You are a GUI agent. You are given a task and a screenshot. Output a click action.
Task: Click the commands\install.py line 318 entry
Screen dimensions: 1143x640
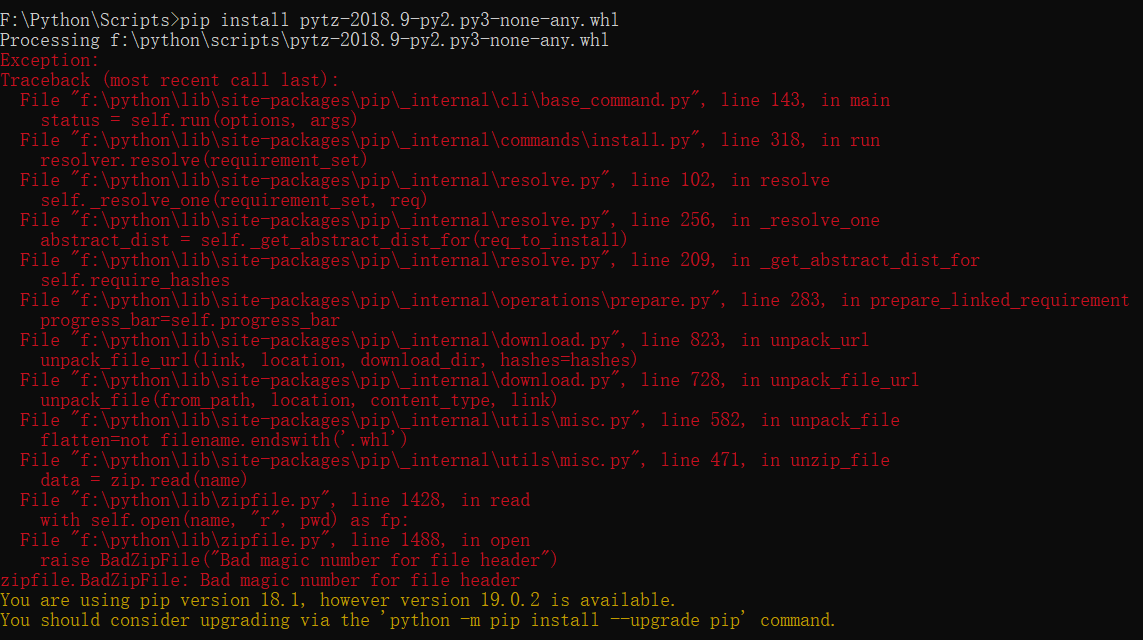(450, 140)
